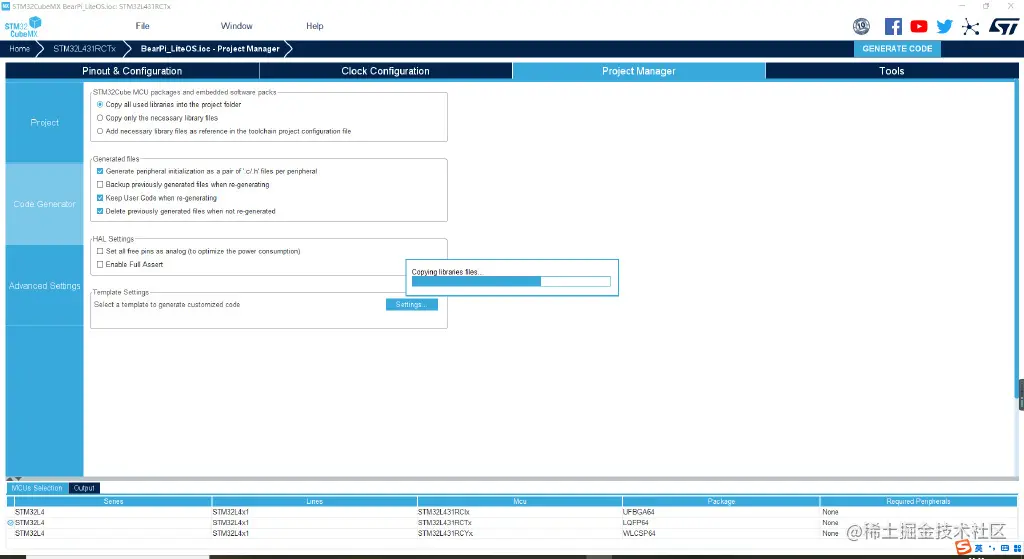
Task: Select Add necessary library files as reference
Action: tap(100, 131)
